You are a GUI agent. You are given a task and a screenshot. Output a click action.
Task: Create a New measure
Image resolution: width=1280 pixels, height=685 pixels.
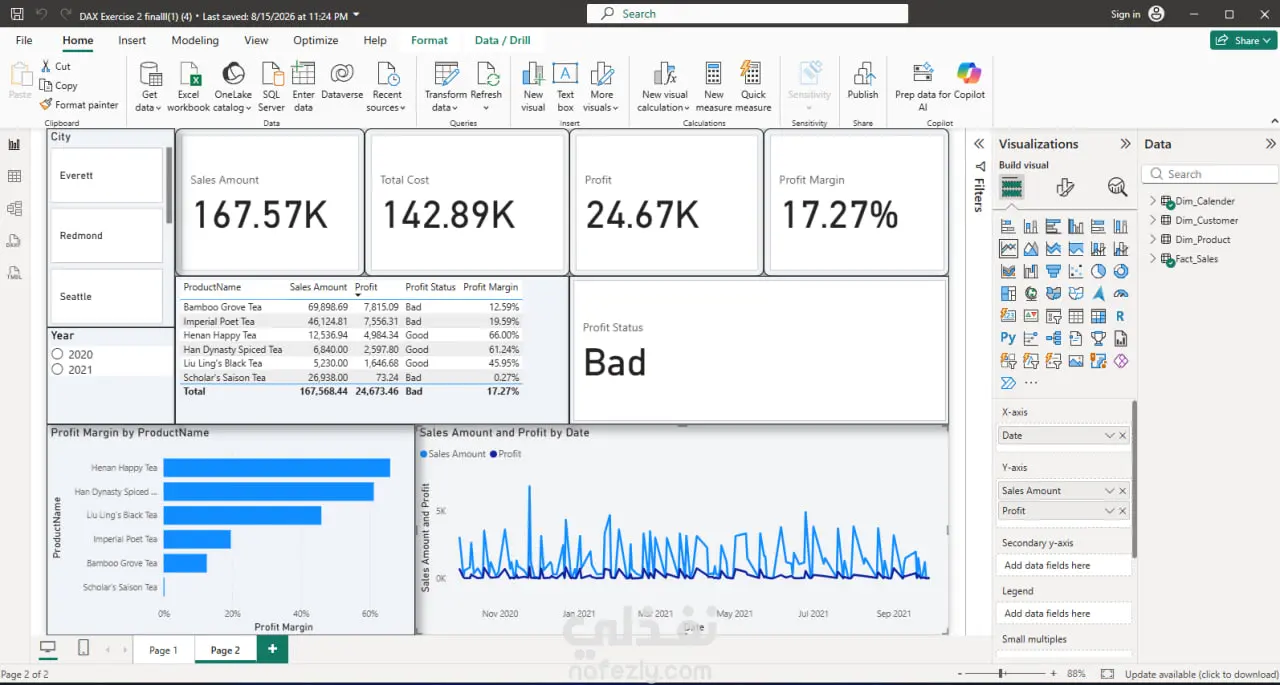[x=713, y=86]
